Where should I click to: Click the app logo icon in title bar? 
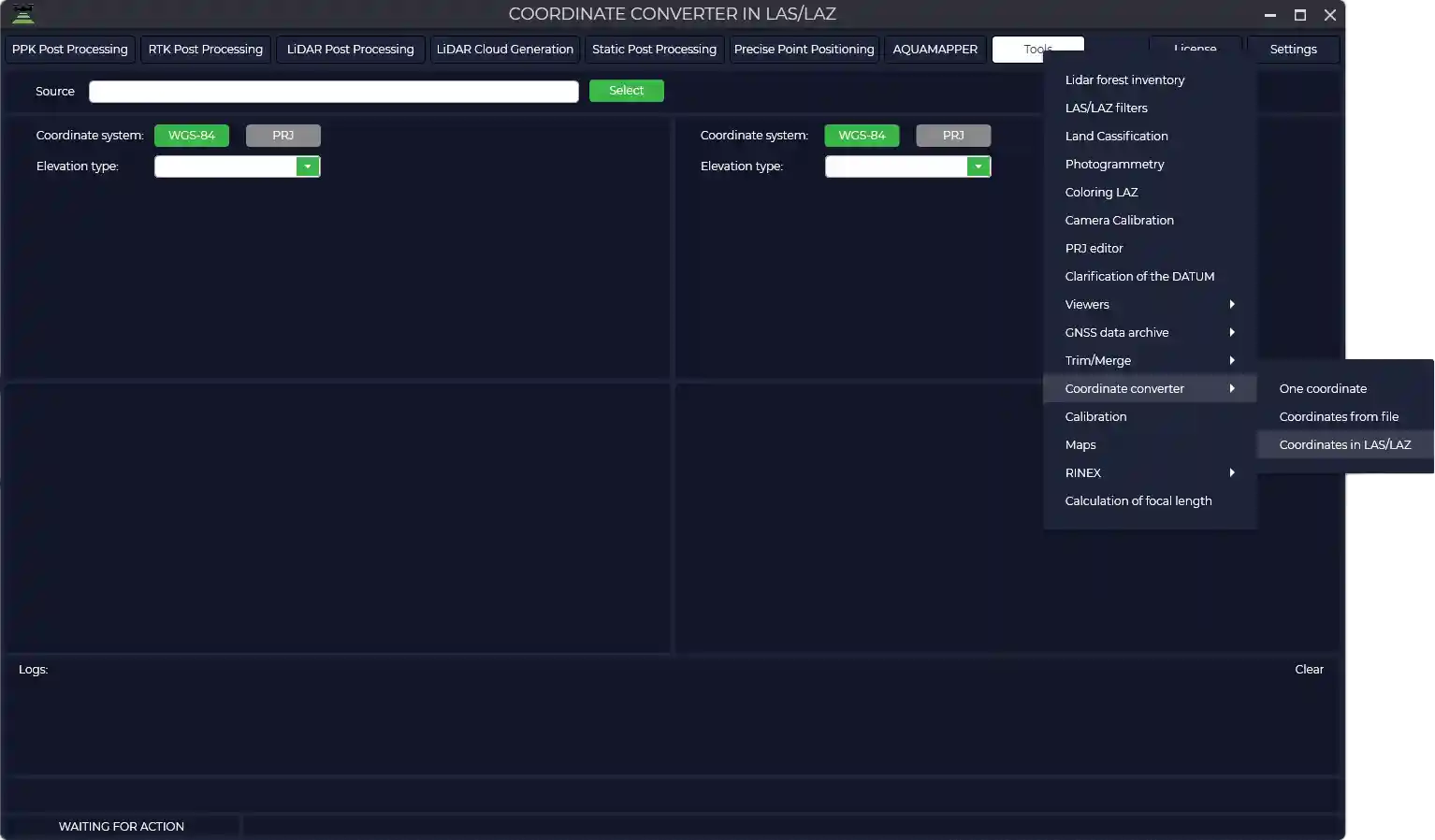(23, 14)
